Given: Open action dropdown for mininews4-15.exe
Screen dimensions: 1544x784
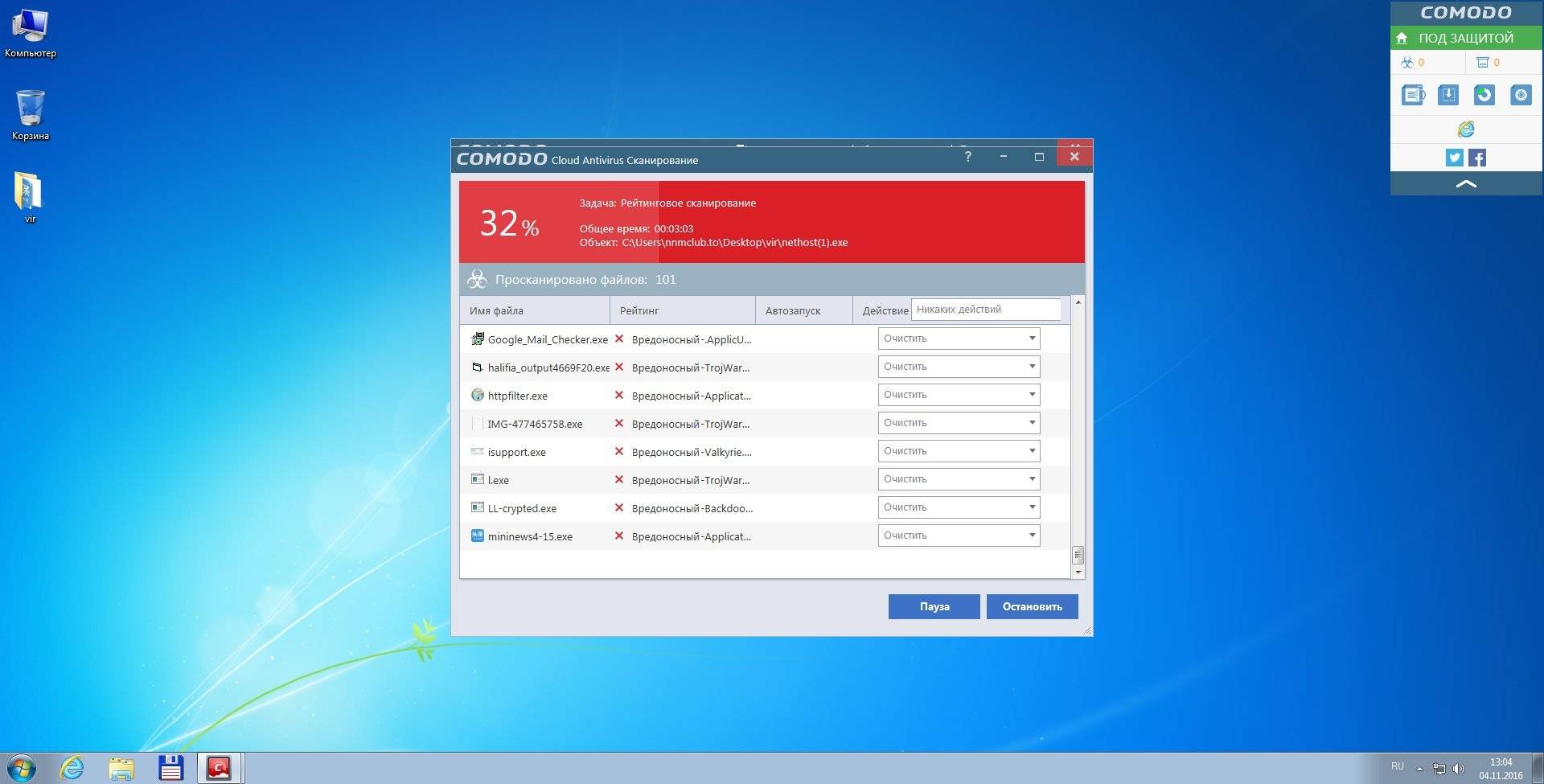Looking at the screenshot, I should [x=959, y=536].
